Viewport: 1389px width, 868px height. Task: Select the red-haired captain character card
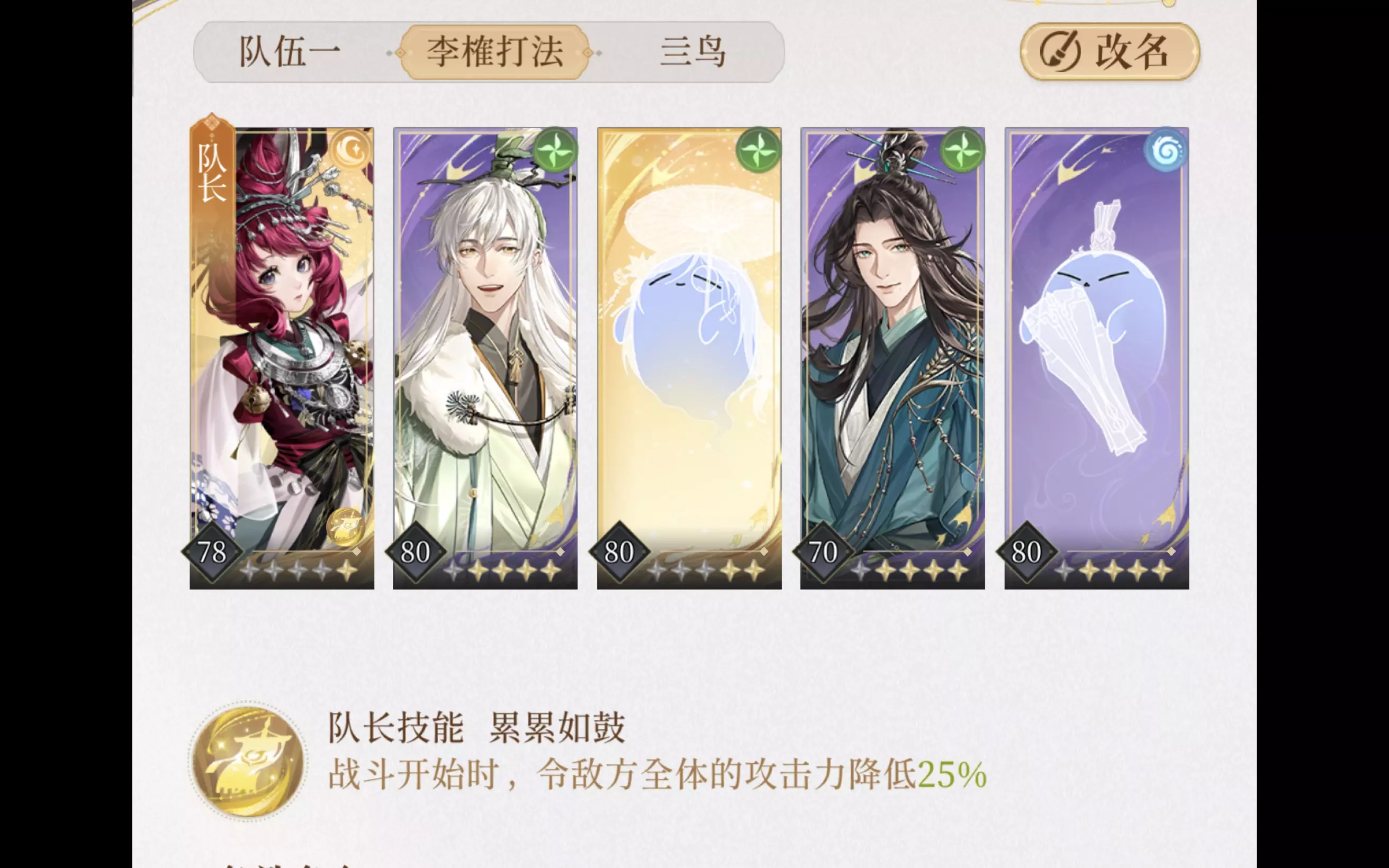coord(282,358)
